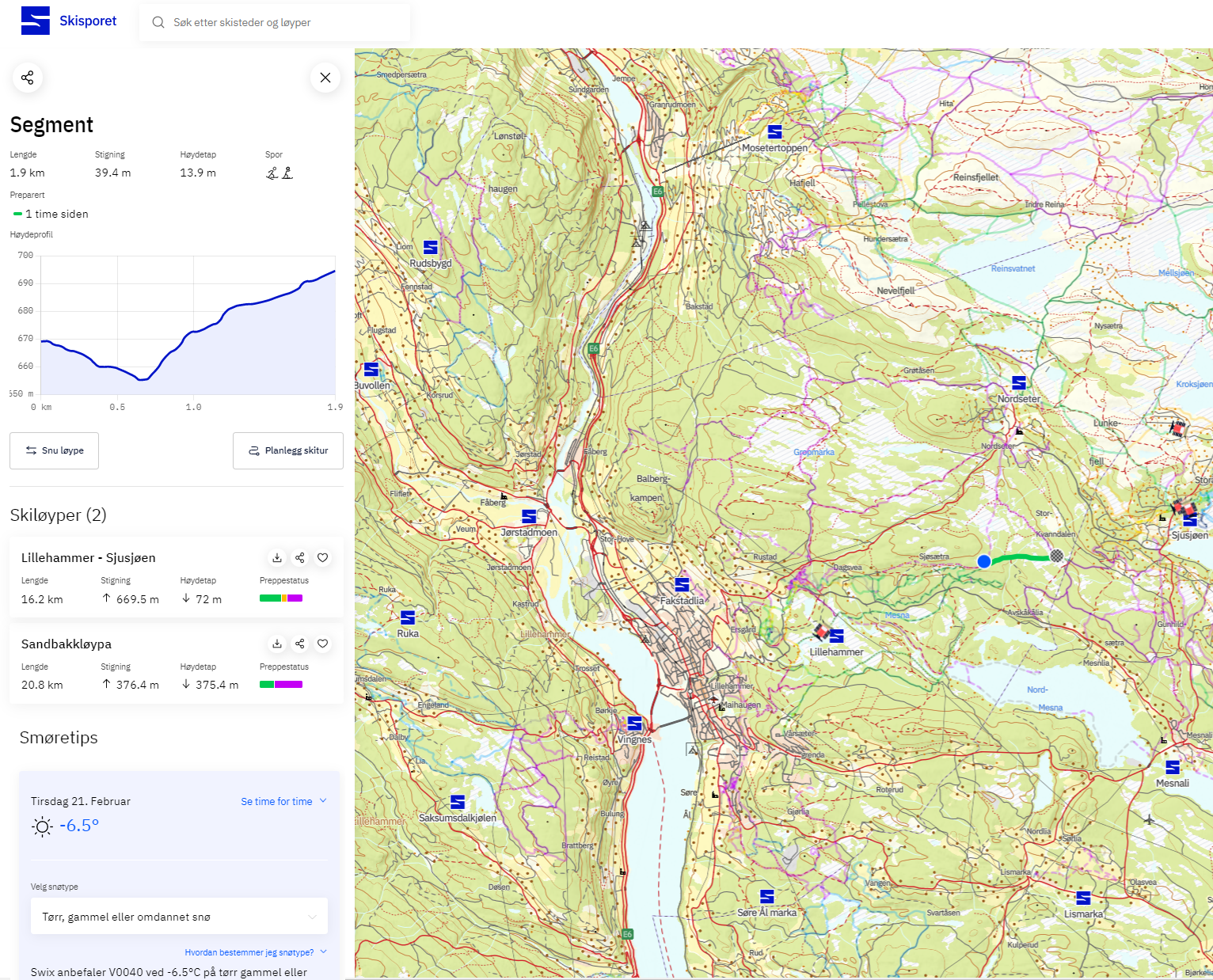
Task: Click the Smøretips heading
Action: pyautogui.click(x=59, y=738)
